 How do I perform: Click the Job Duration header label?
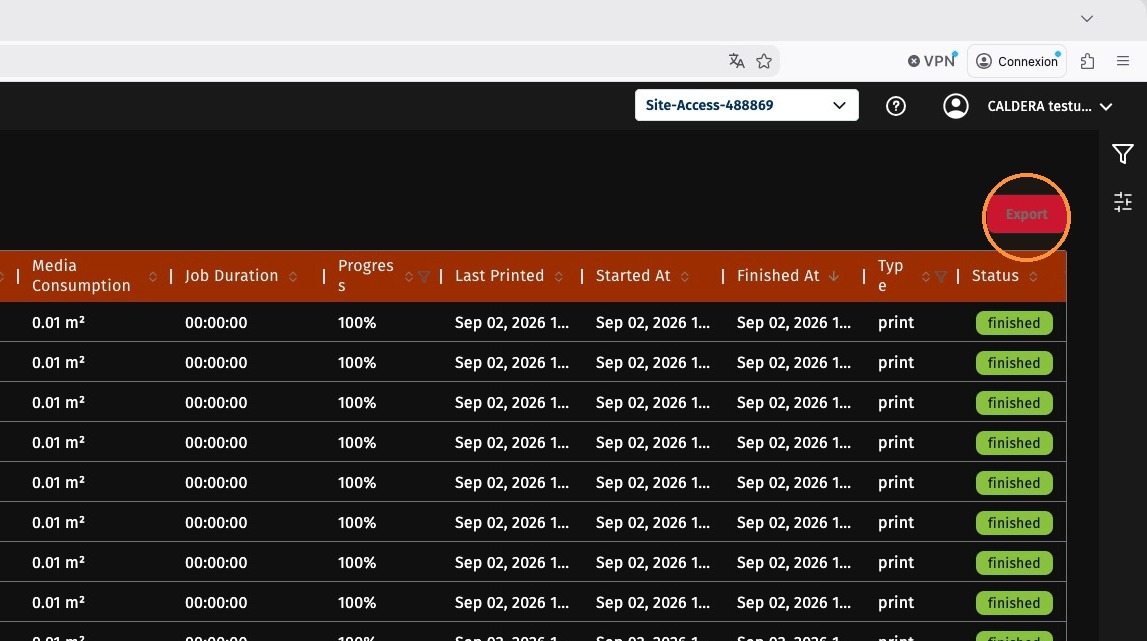[x=231, y=276]
